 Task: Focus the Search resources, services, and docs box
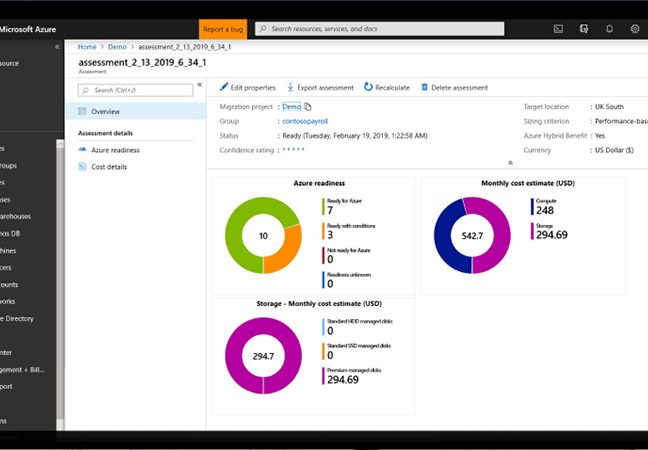pyautogui.click(x=379, y=29)
